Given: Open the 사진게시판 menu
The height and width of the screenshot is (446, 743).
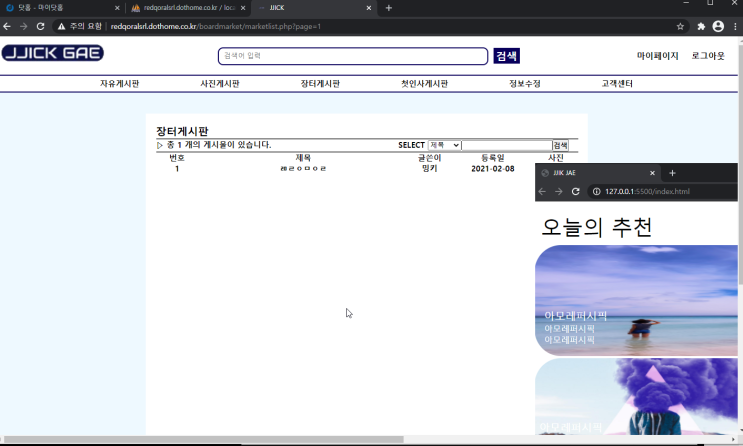Looking at the screenshot, I should click(x=220, y=83).
